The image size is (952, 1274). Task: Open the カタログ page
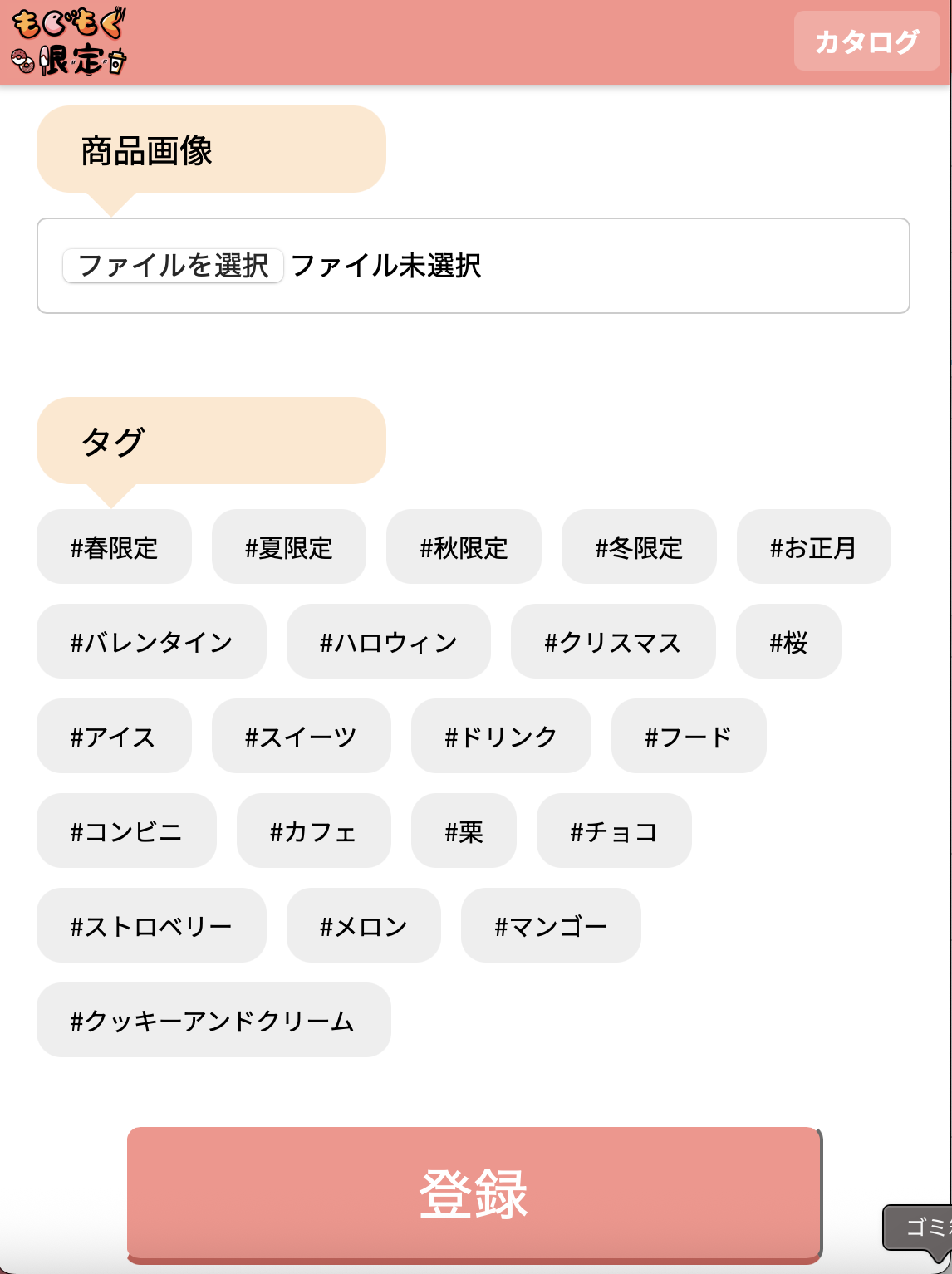[x=866, y=41]
